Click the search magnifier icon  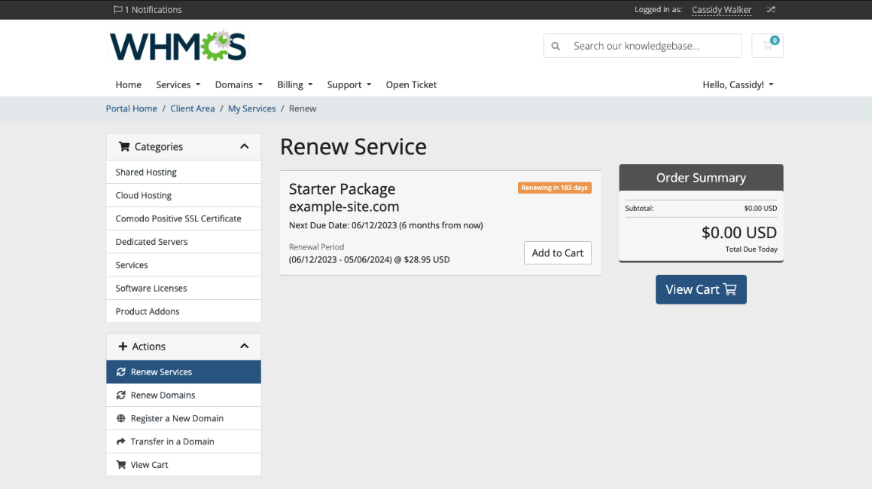pos(556,46)
